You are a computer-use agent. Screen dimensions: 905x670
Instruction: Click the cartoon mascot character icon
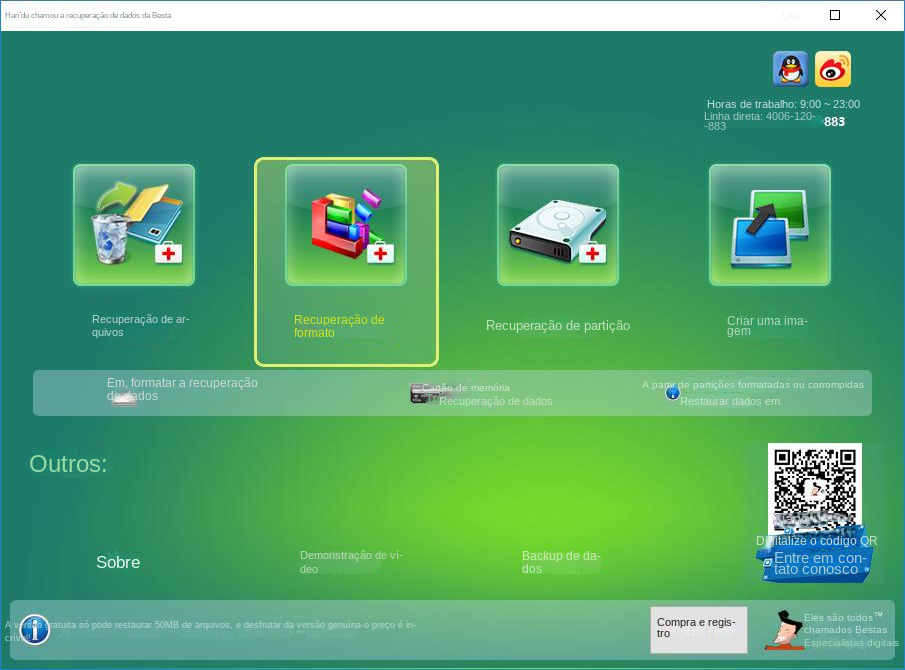[784, 630]
